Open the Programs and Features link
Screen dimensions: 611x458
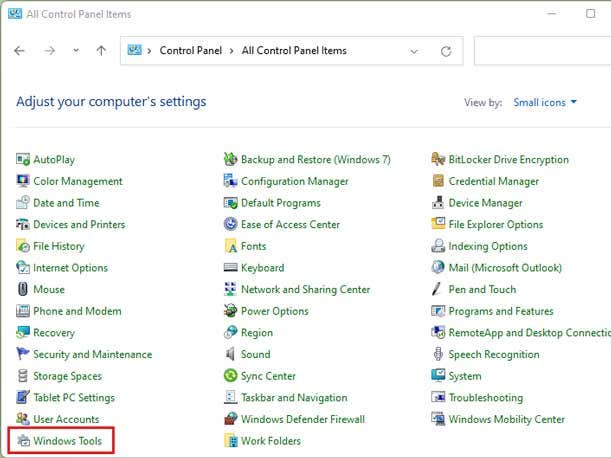click(500, 311)
